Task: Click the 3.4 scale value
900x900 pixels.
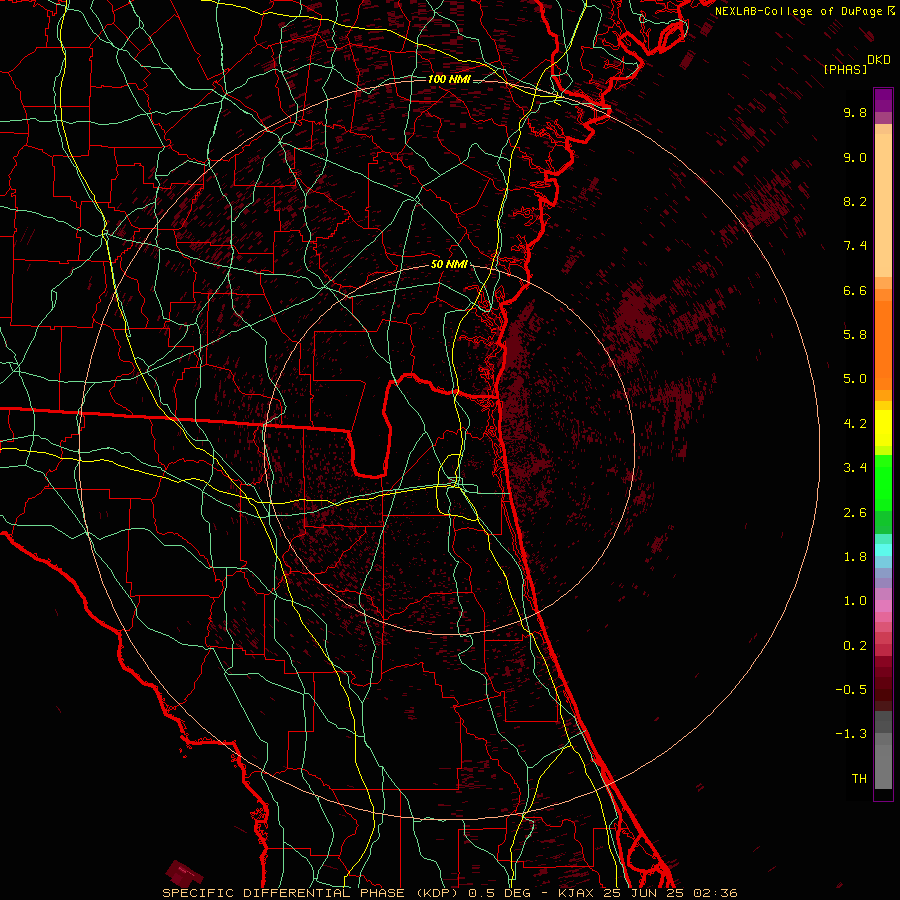Action: tap(855, 468)
